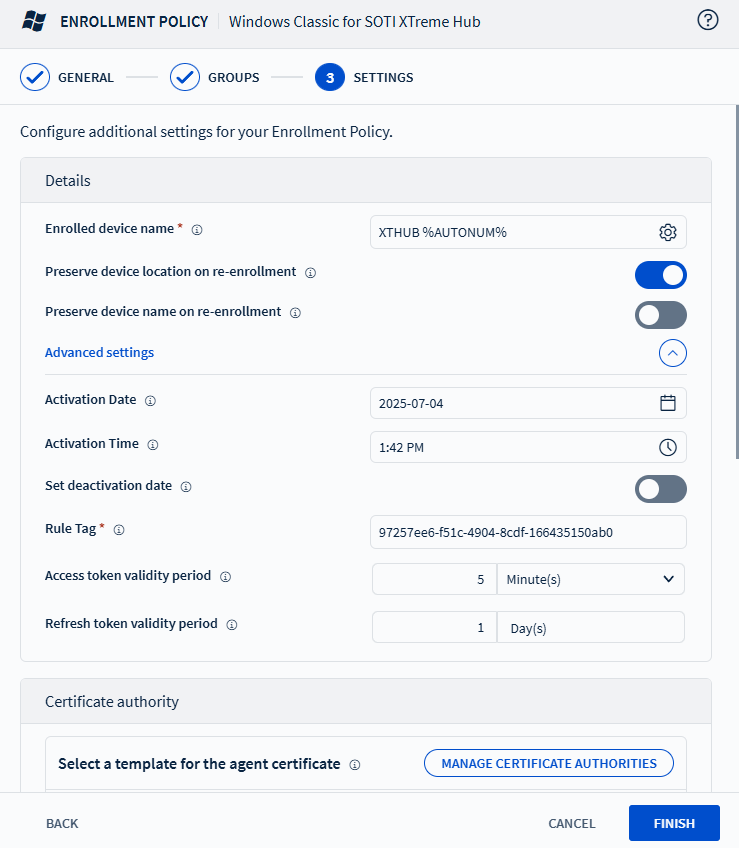Click the Advanced settings link
The height and width of the screenshot is (848, 739).
pos(99,353)
